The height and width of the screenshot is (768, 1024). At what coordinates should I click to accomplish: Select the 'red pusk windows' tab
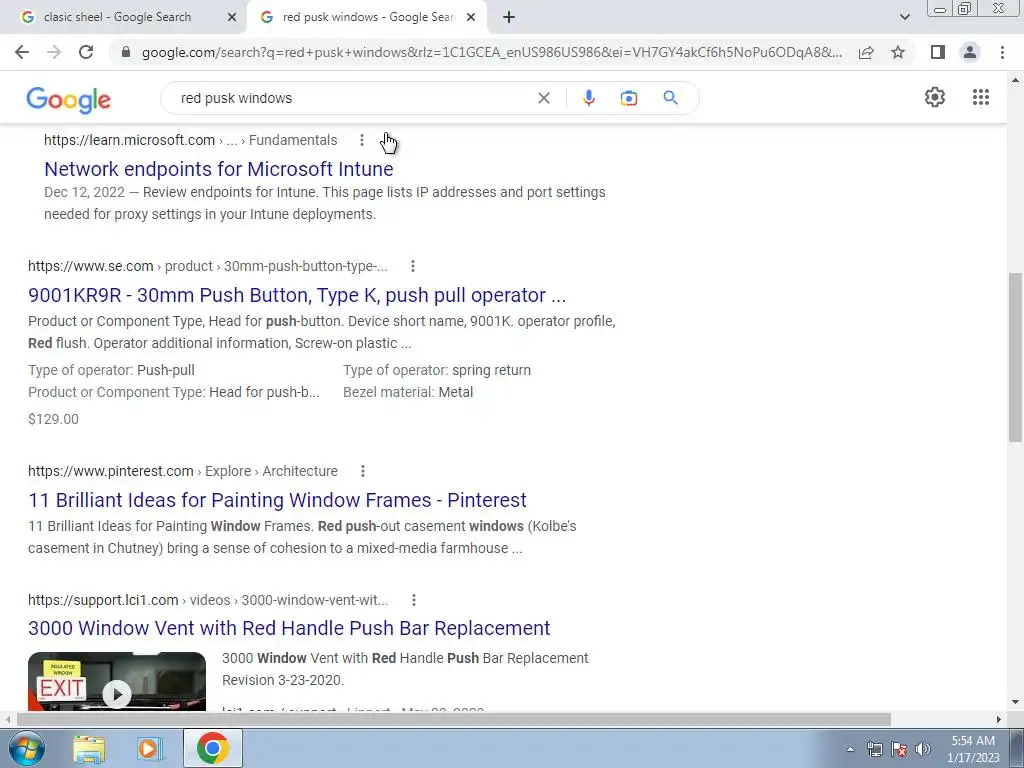[367, 18]
